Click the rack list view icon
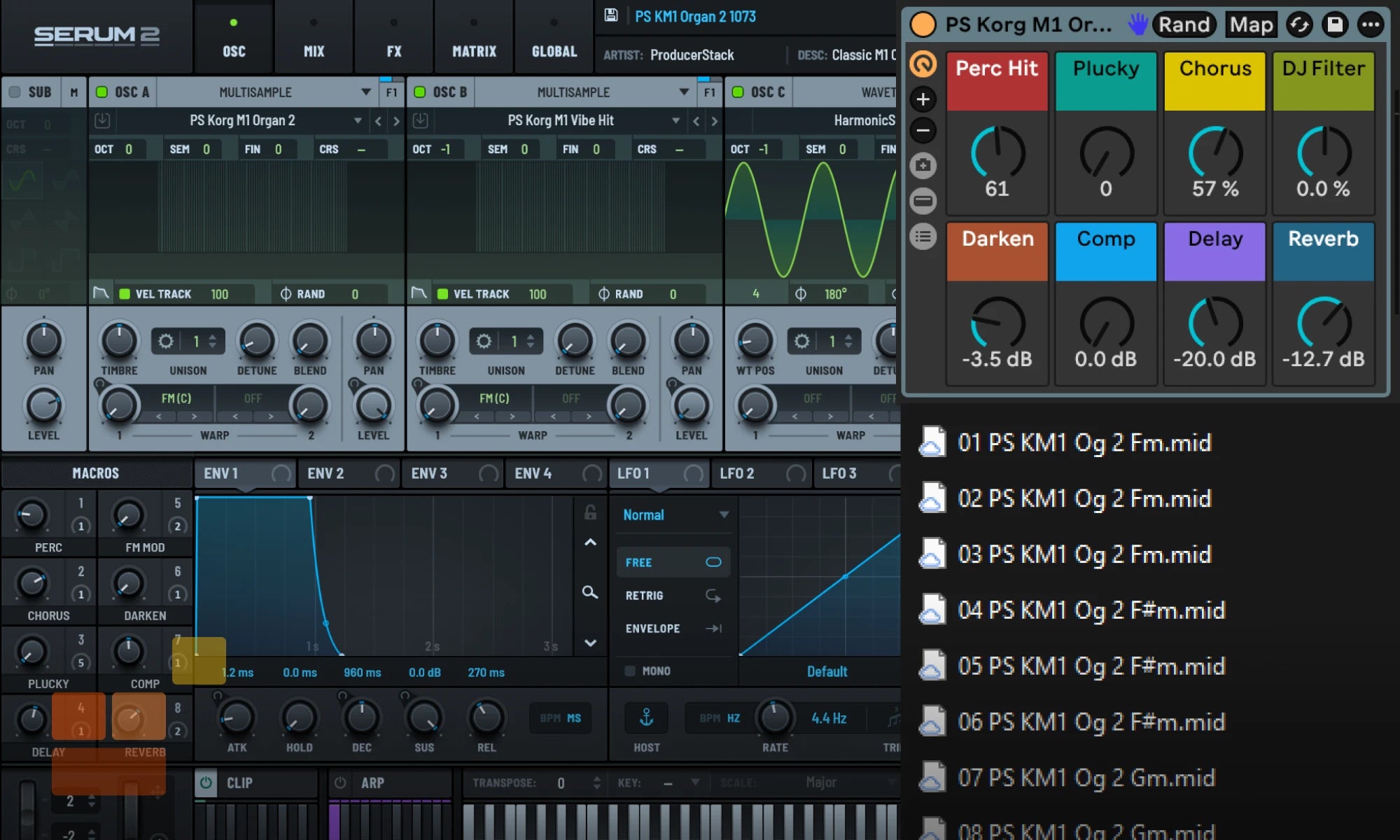This screenshot has width=1400, height=840. coord(923,237)
